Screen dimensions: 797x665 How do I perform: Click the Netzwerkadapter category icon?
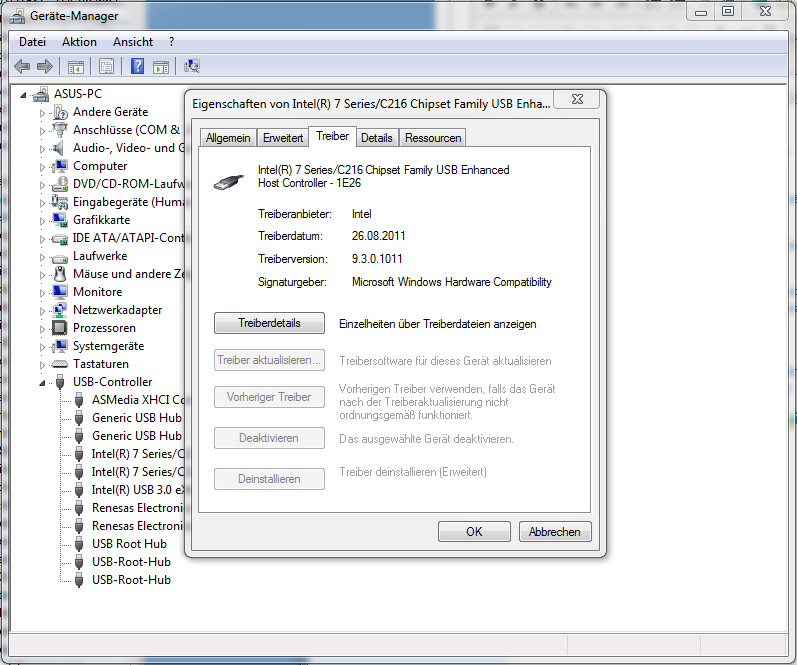pyautogui.click(x=60, y=310)
